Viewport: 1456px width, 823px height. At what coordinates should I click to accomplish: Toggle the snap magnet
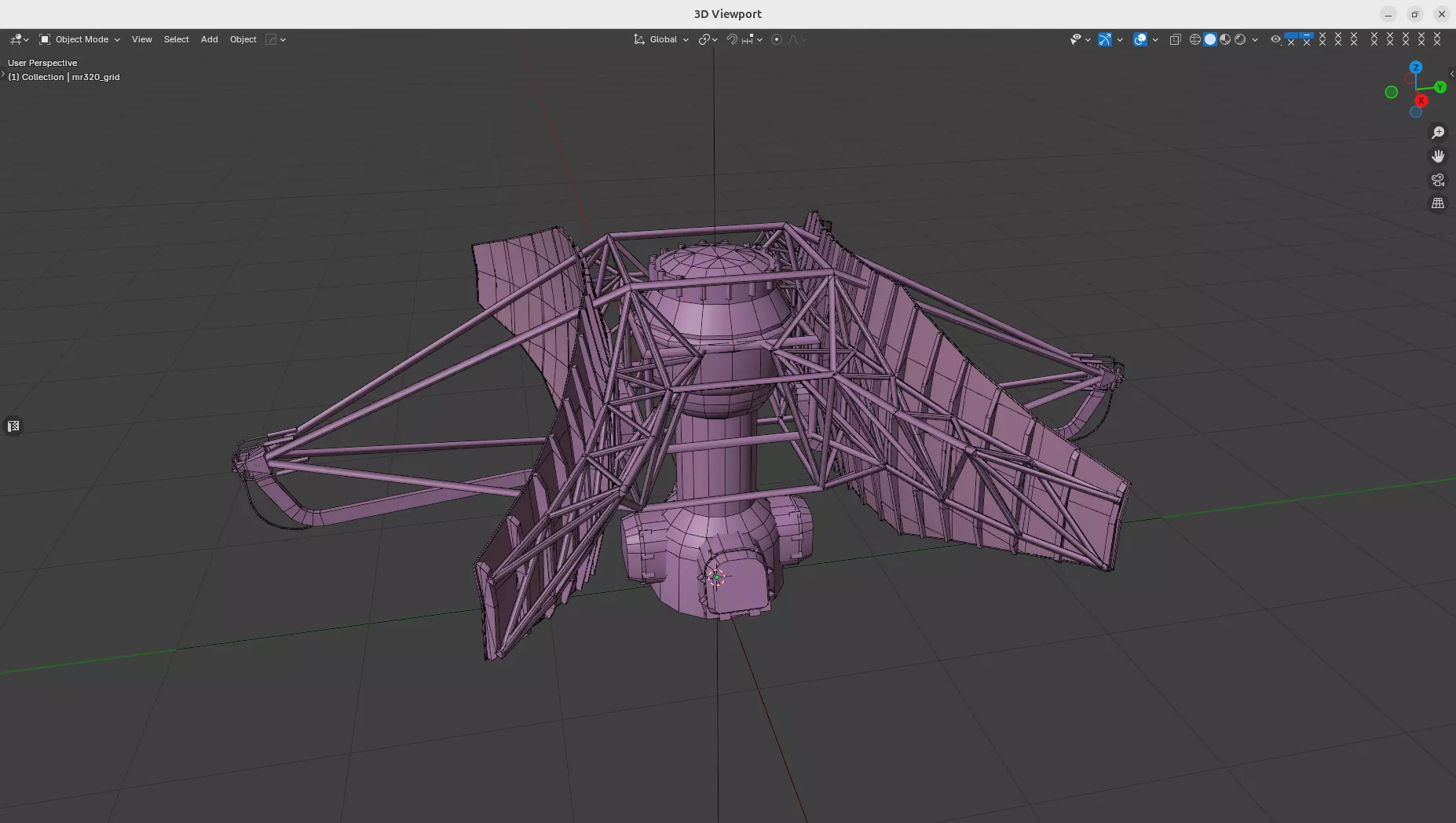(x=731, y=39)
